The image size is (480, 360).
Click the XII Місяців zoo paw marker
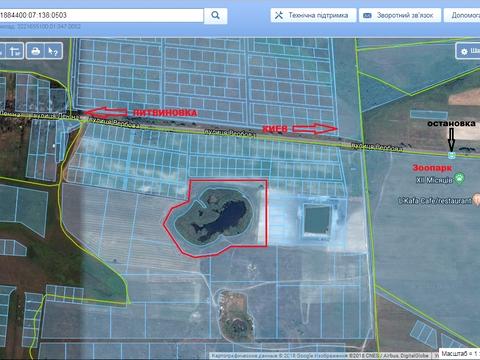click(460, 178)
